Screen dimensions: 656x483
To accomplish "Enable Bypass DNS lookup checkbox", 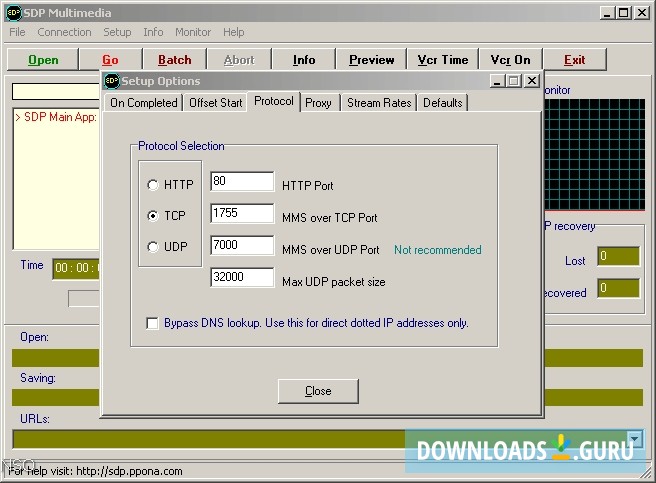I will (152, 323).
